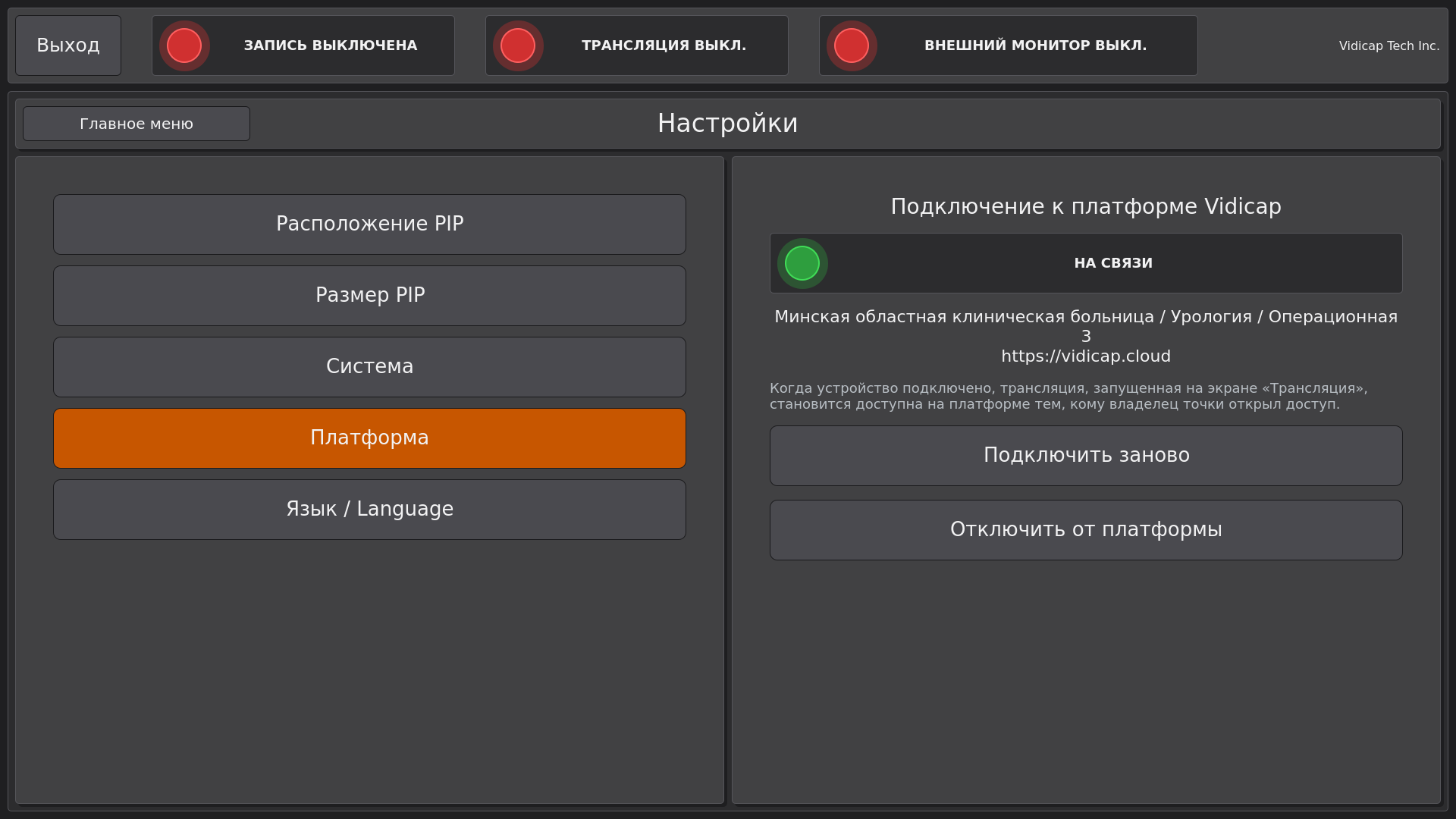This screenshot has height=819, width=1456.
Task: Click the НА СВЯЗИ status label
Action: pos(1113,263)
